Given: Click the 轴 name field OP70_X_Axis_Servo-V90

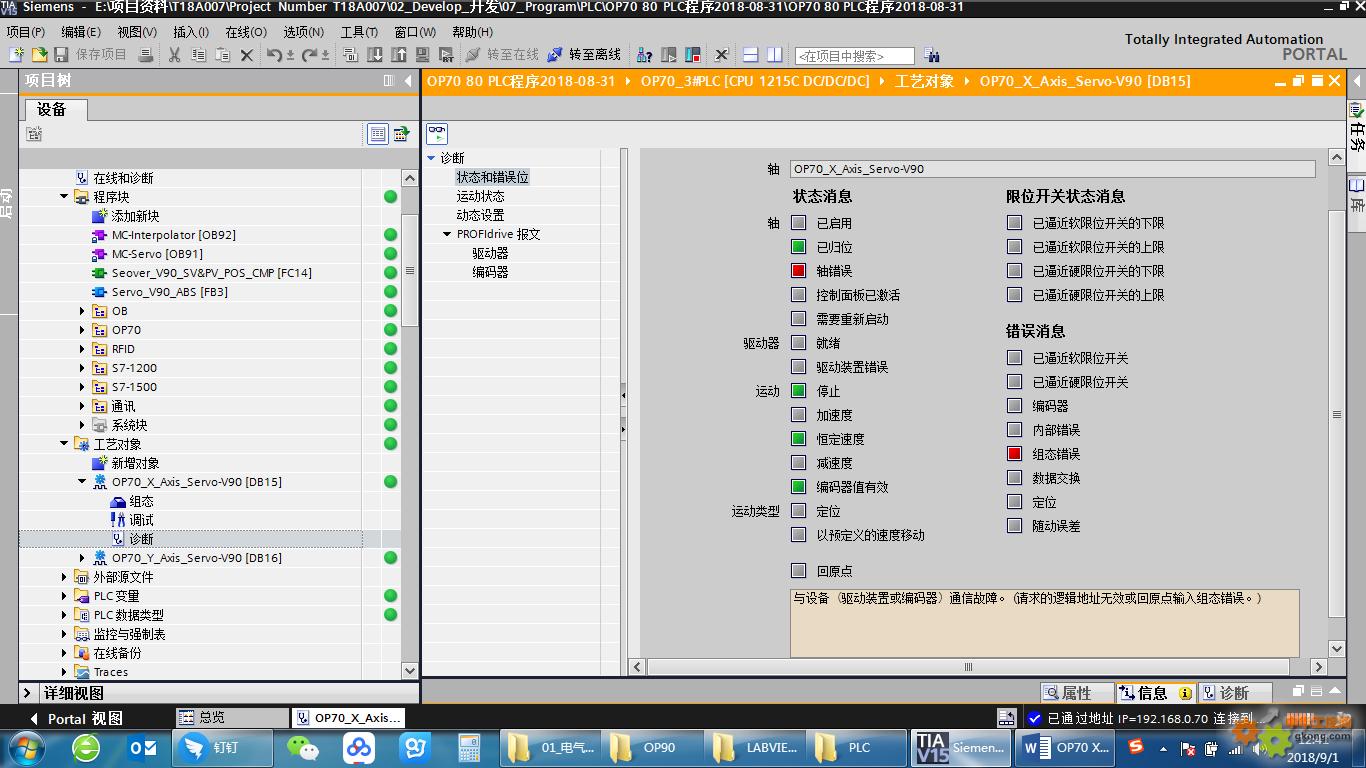Looking at the screenshot, I should pyautogui.click(x=1052, y=169).
